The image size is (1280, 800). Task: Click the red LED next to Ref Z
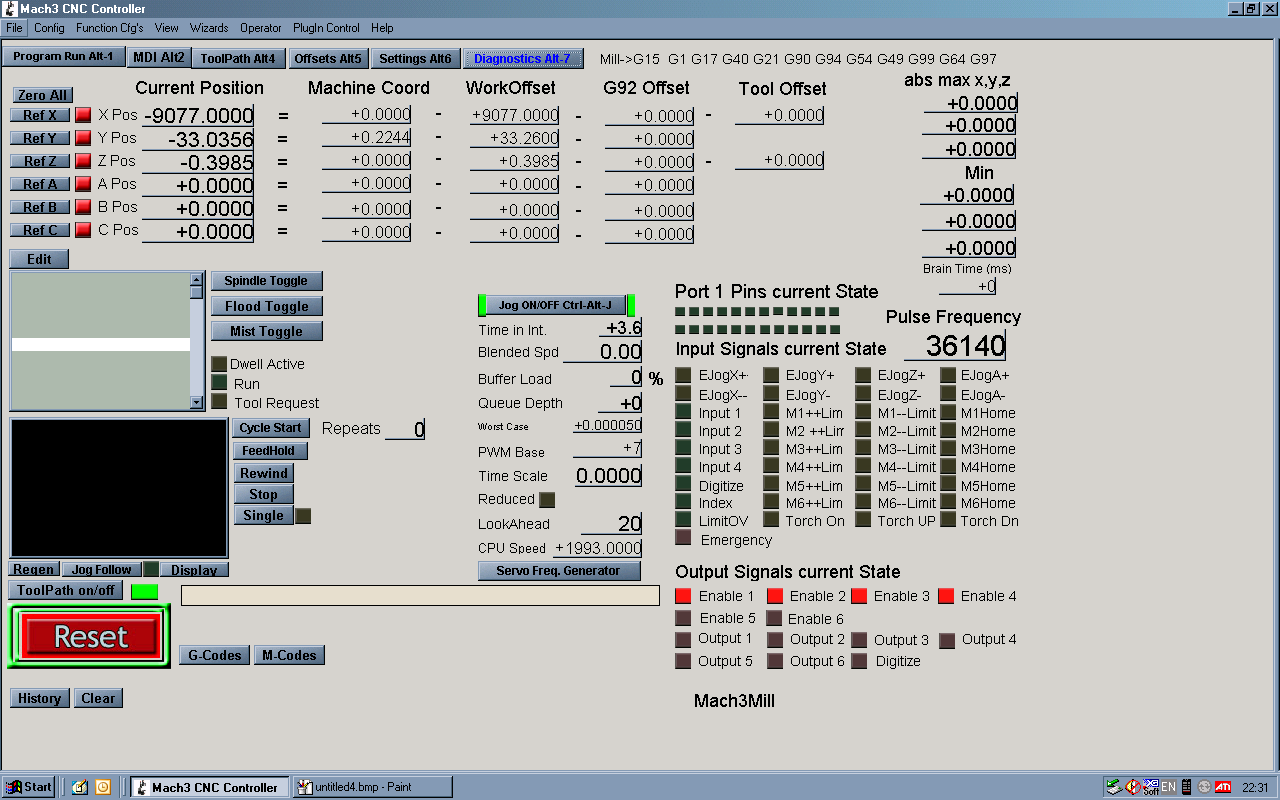click(x=83, y=161)
